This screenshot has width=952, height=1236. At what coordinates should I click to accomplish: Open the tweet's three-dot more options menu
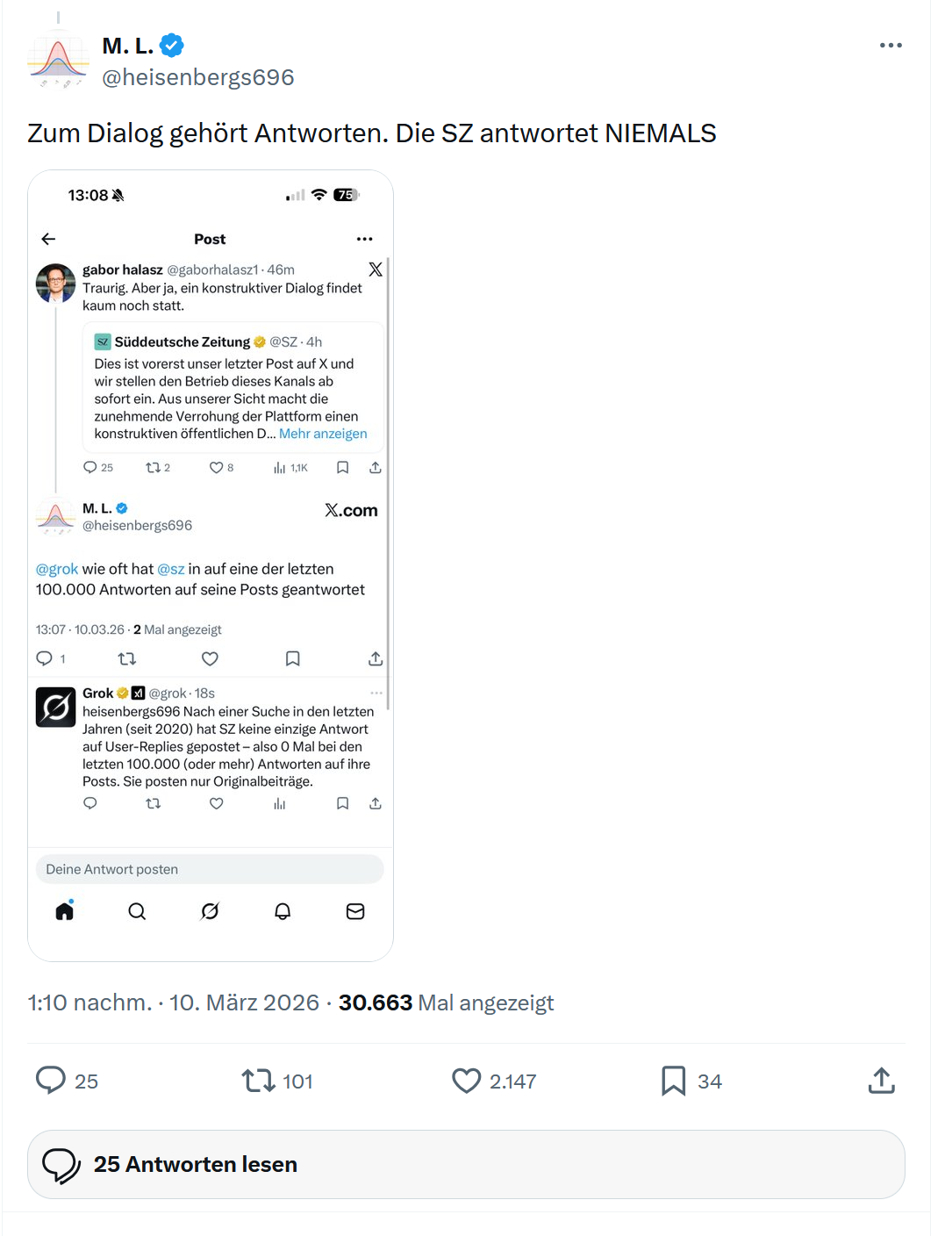point(891,46)
